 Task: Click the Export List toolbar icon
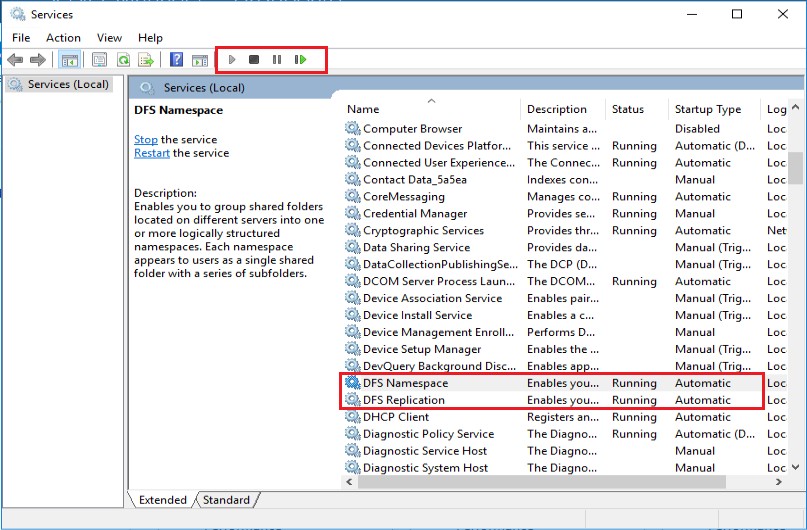pos(146,60)
